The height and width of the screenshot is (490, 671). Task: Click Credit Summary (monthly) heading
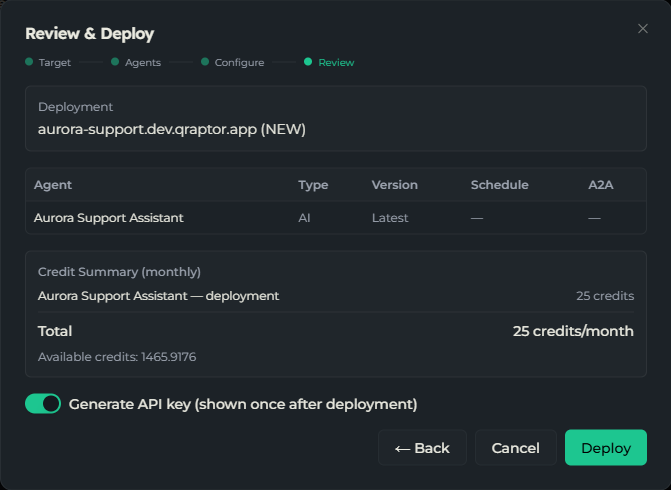point(119,272)
